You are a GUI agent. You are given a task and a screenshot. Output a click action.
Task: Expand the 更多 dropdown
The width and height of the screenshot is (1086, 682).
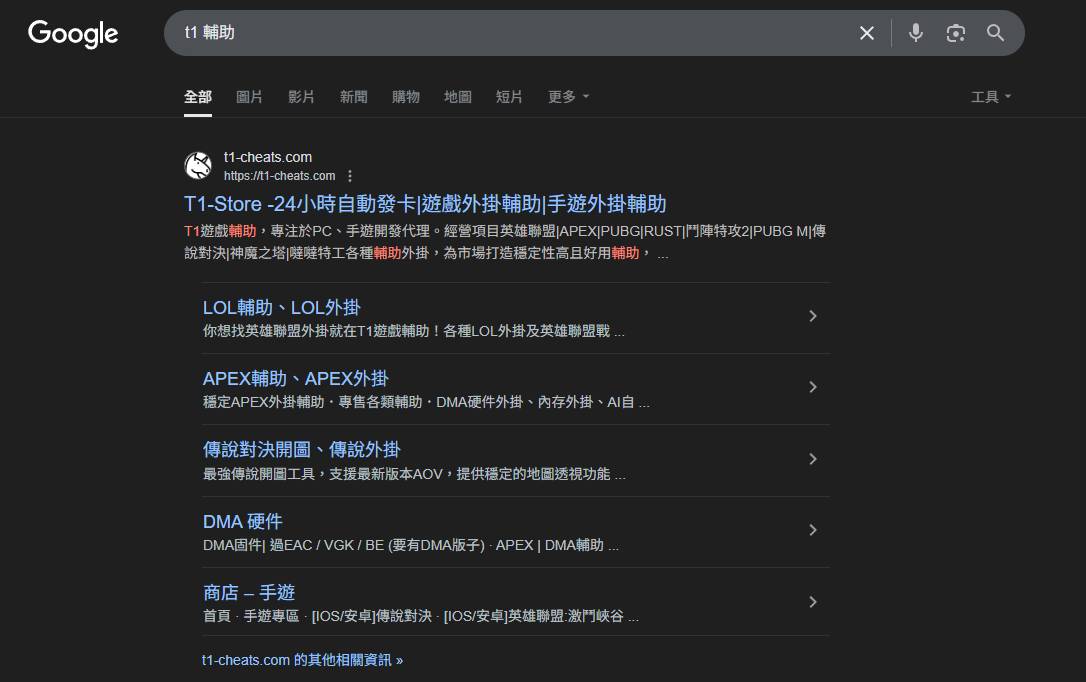[568, 97]
